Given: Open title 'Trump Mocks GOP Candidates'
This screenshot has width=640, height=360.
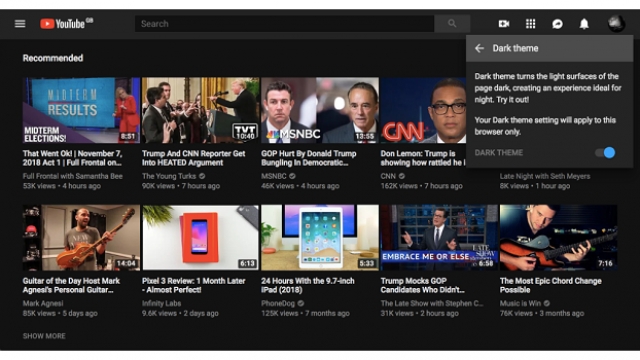Looking at the screenshot, I should [423, 285].
